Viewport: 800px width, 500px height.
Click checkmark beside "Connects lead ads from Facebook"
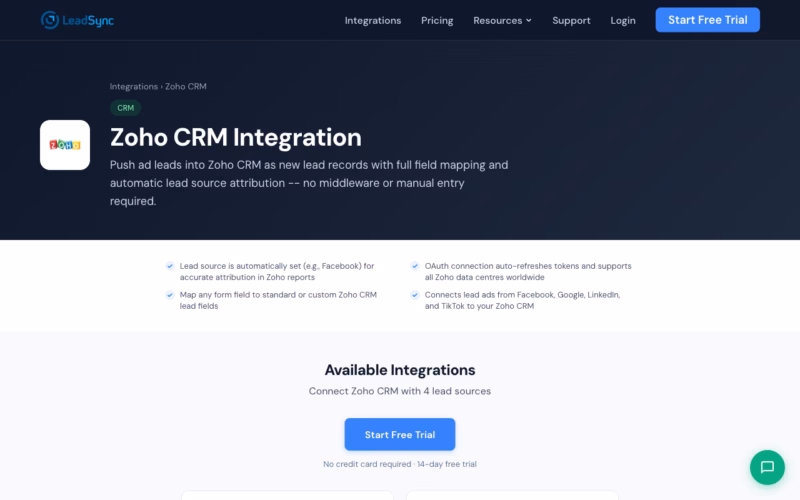tap(415, 294)
